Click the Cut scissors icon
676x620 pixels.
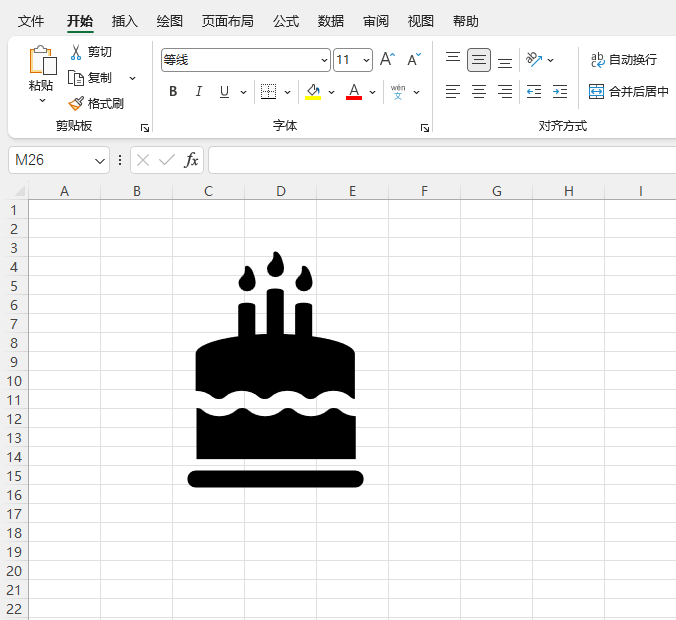coord(76,52)
